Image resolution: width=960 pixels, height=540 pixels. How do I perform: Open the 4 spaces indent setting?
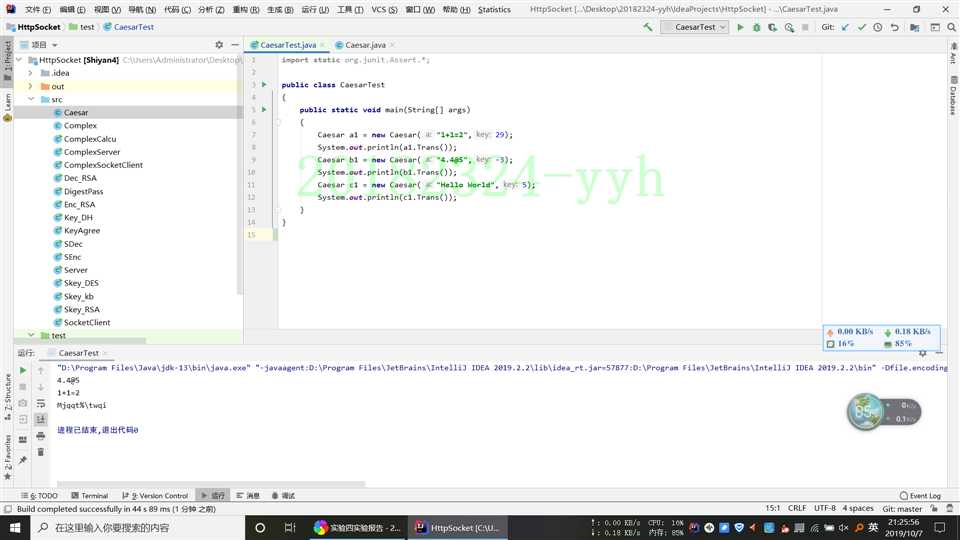pos(858,508)
